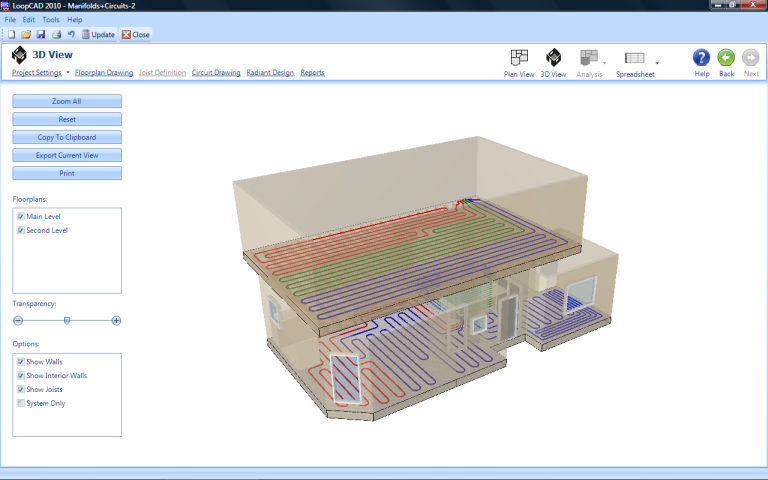This screenshot has height=480, width=768.
Task: Open the Help menu
Action: [74, 20]
